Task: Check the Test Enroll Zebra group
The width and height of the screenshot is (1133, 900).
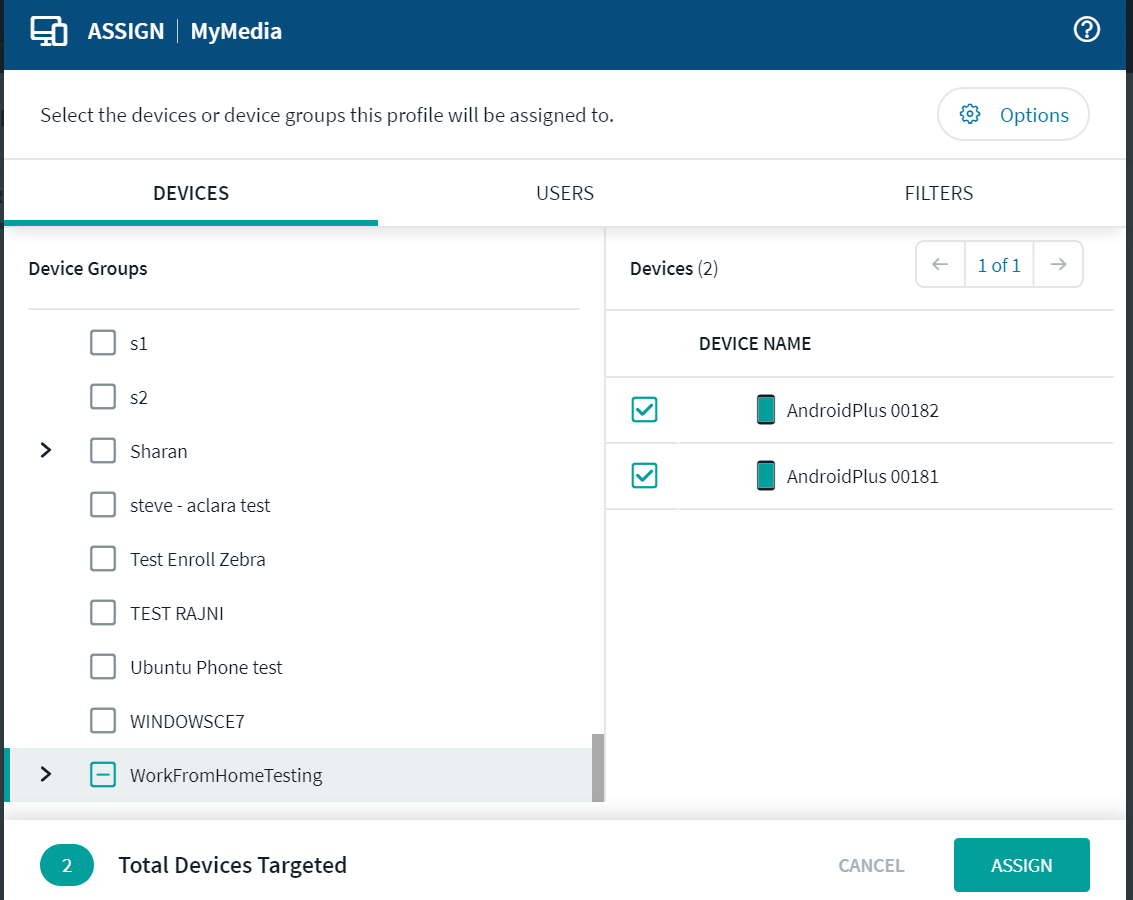Action: click(x=103, y=559)
